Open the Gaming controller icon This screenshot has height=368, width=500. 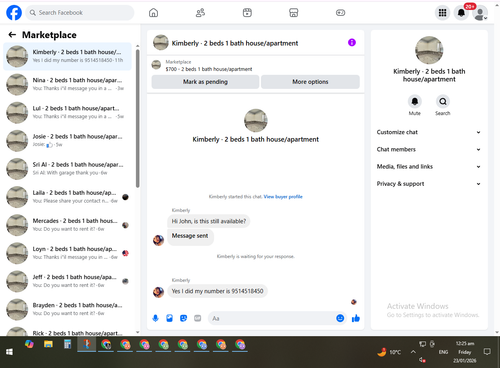(x=340, y=13)
